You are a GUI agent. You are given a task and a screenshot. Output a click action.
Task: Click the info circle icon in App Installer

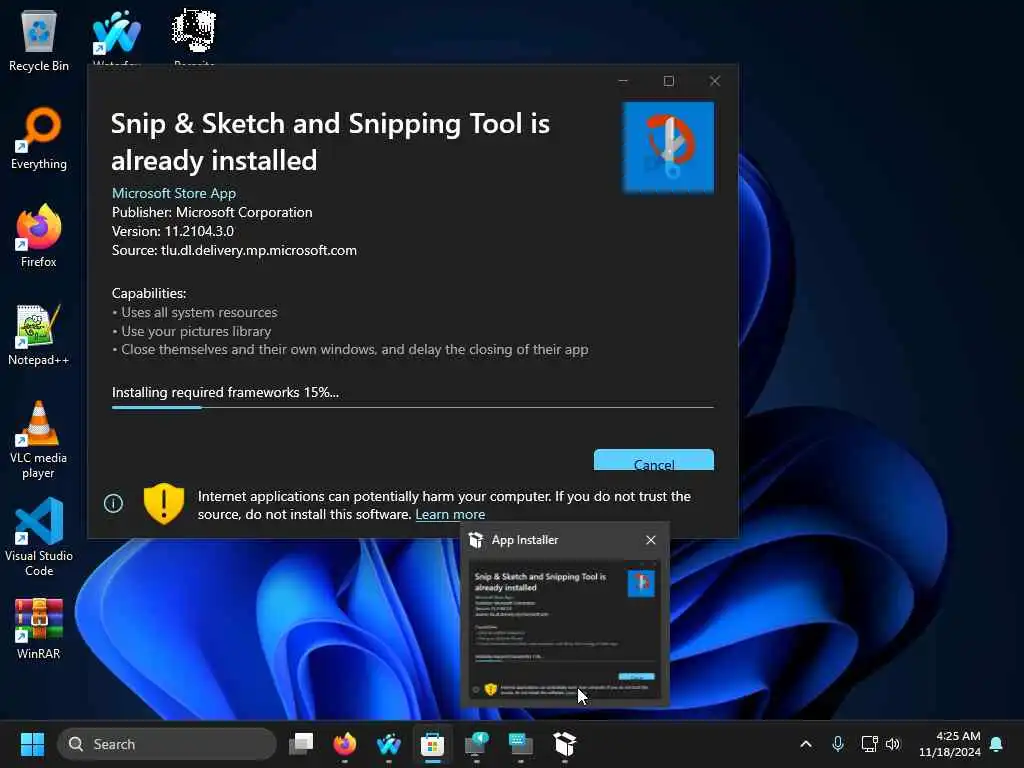point(113,504)
